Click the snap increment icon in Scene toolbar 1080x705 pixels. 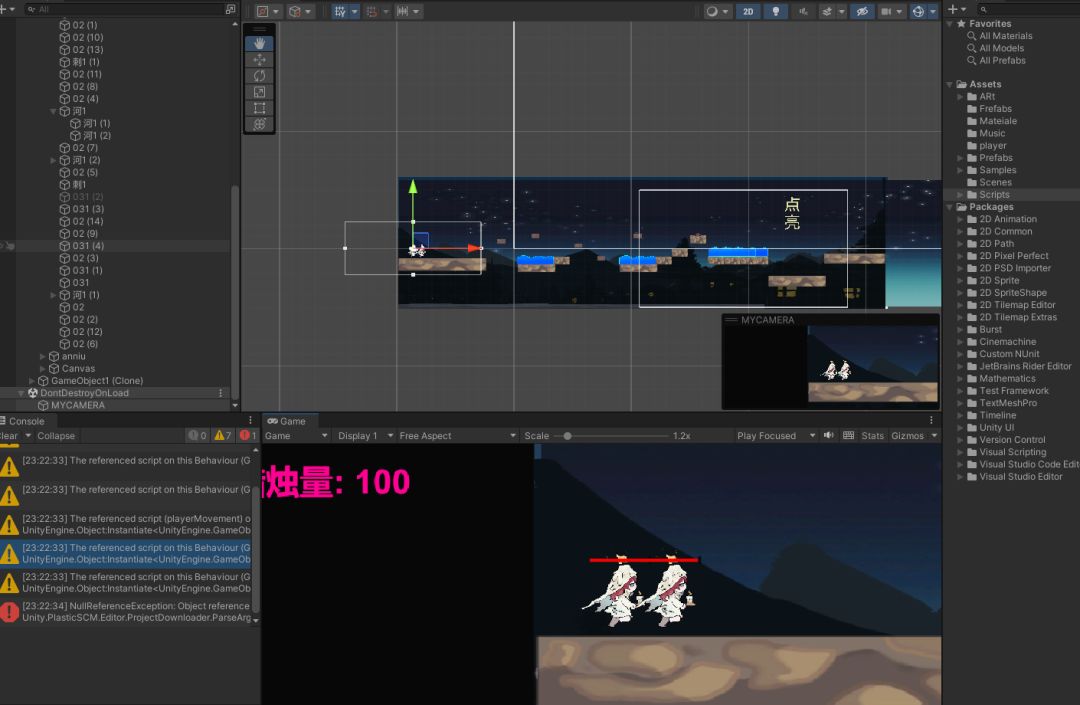point(403,11)
